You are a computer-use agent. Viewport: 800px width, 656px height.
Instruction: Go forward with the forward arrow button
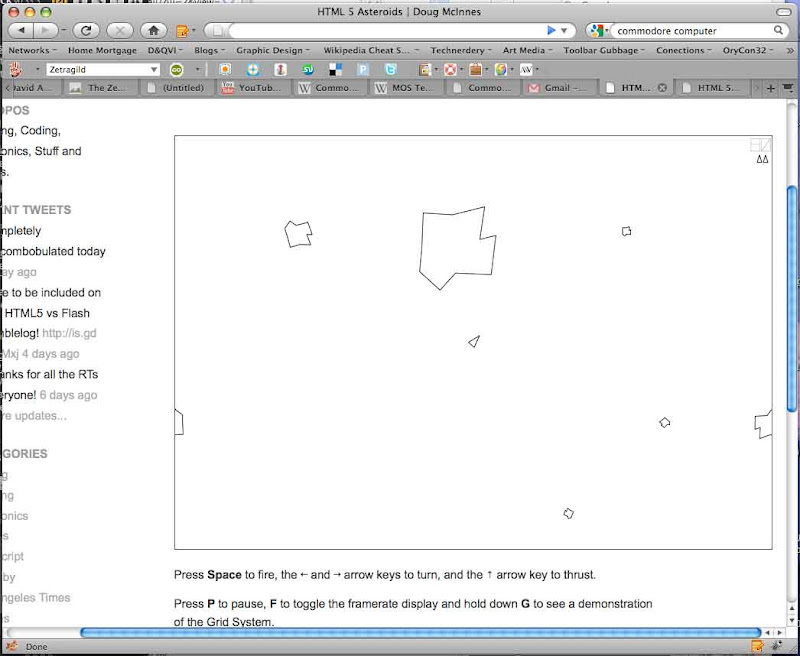coord(46,31)
